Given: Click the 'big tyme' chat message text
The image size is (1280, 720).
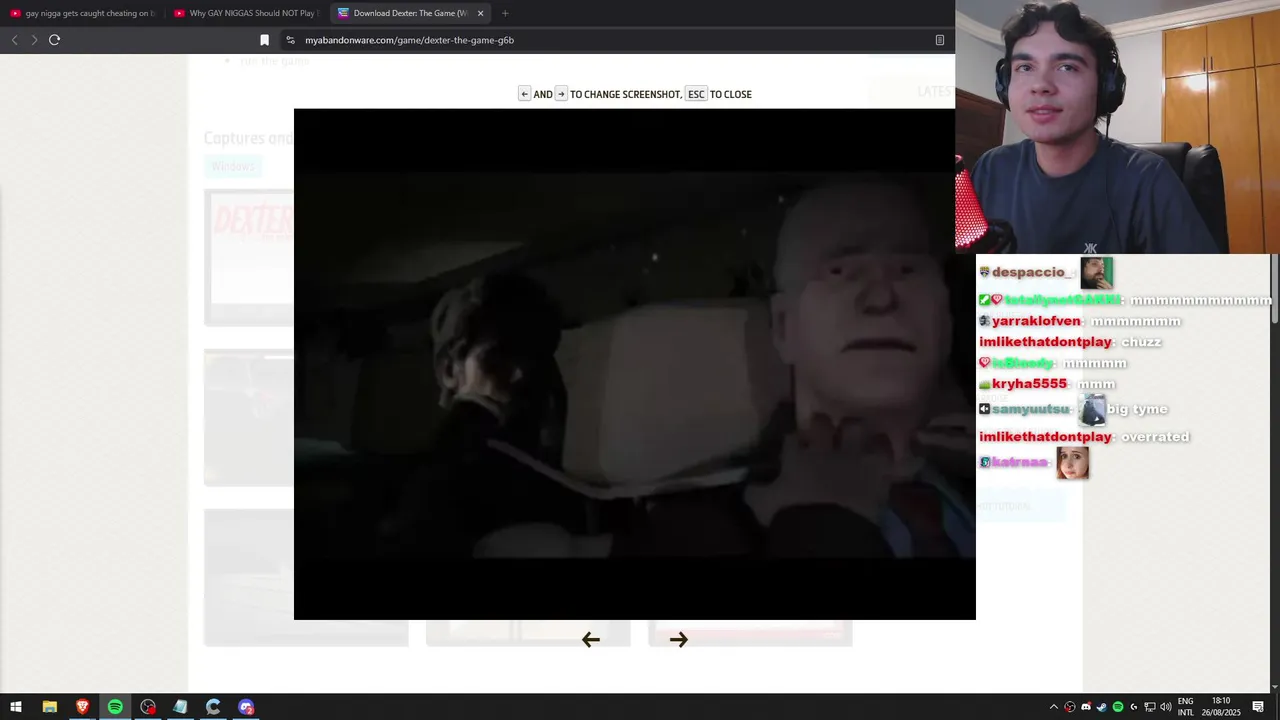Looking at the screenshot, I should [x=1137, y=409].
